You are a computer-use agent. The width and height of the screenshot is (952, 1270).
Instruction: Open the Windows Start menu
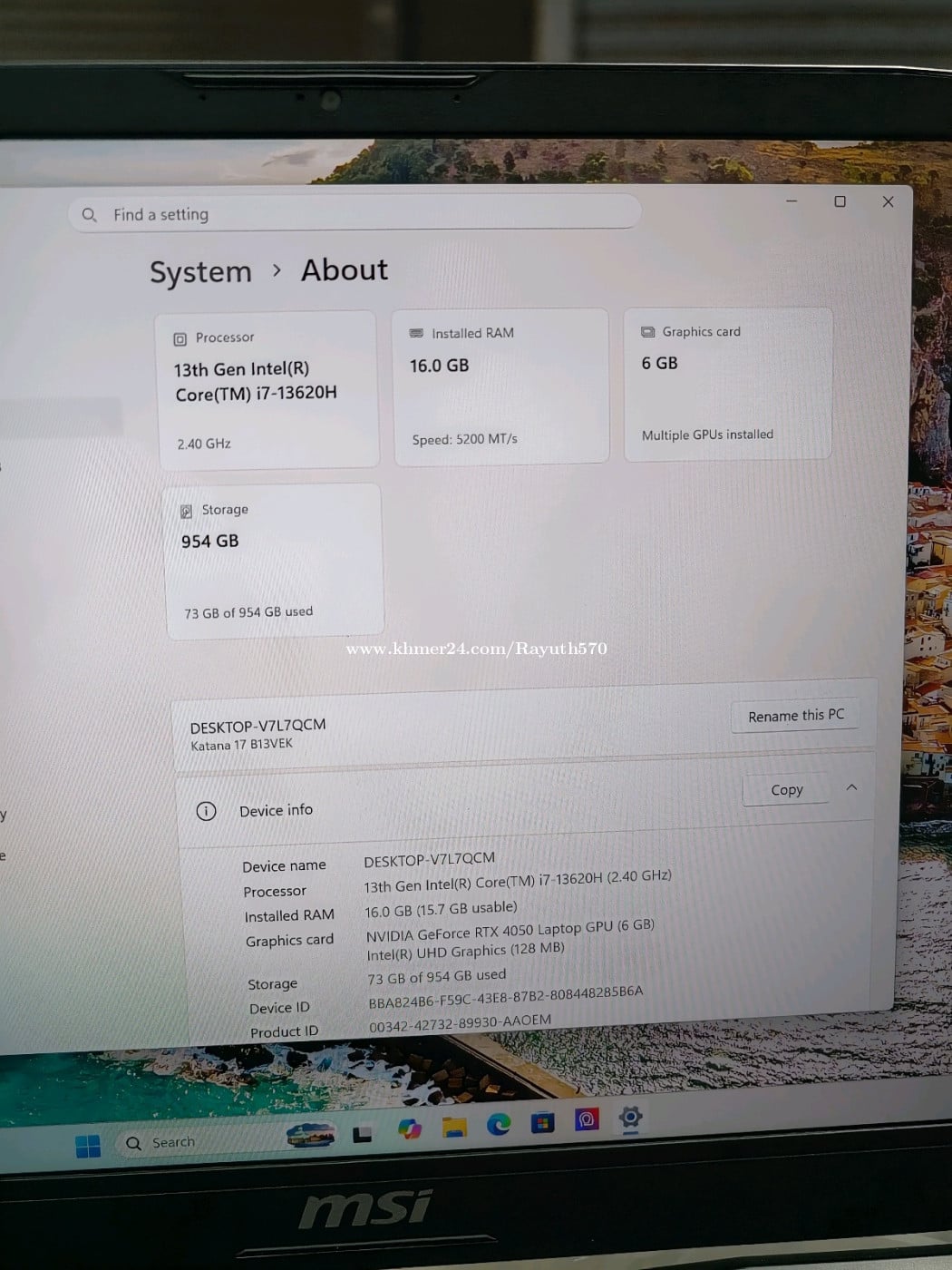(88, 1147)
